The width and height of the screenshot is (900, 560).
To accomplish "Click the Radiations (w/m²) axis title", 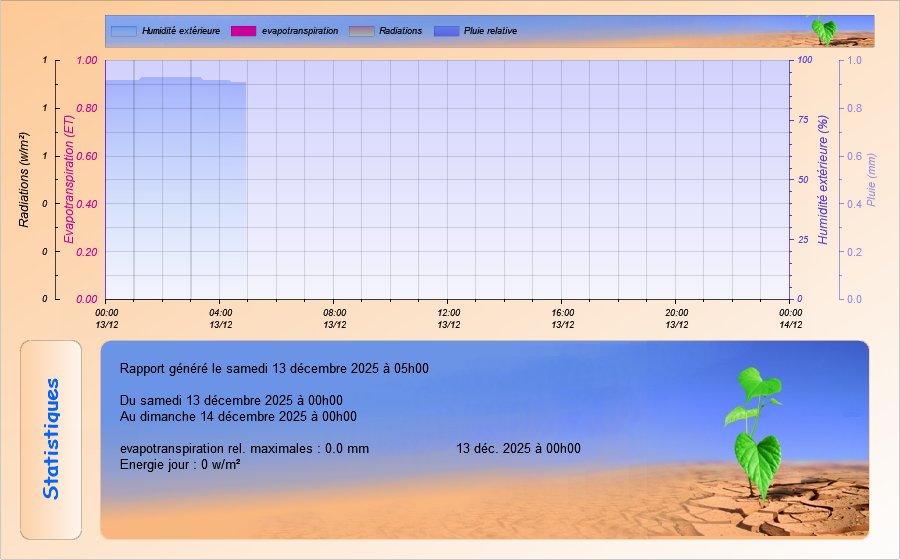I will 25,179.
